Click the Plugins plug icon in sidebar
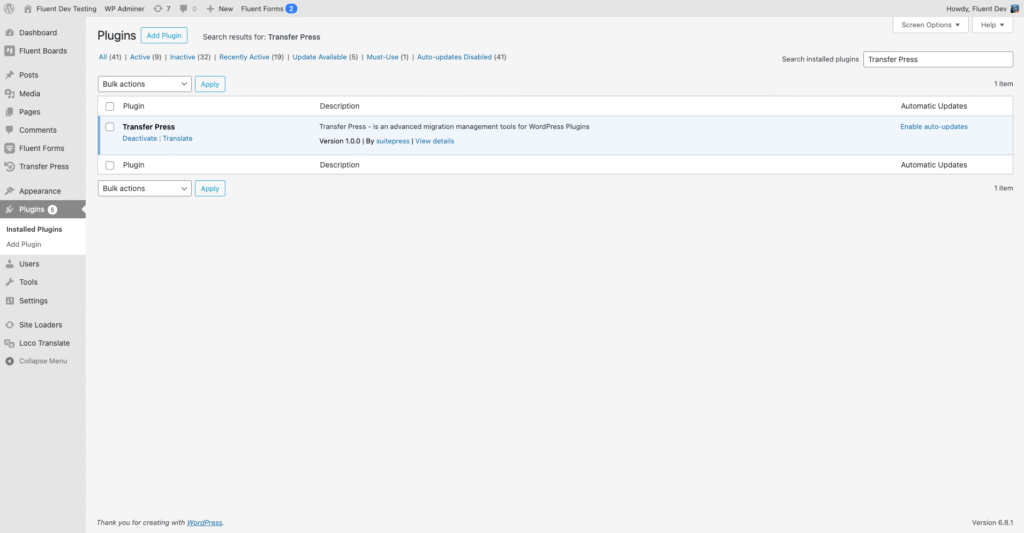Viewport: 1024px width, 533px height. point(10,210)
